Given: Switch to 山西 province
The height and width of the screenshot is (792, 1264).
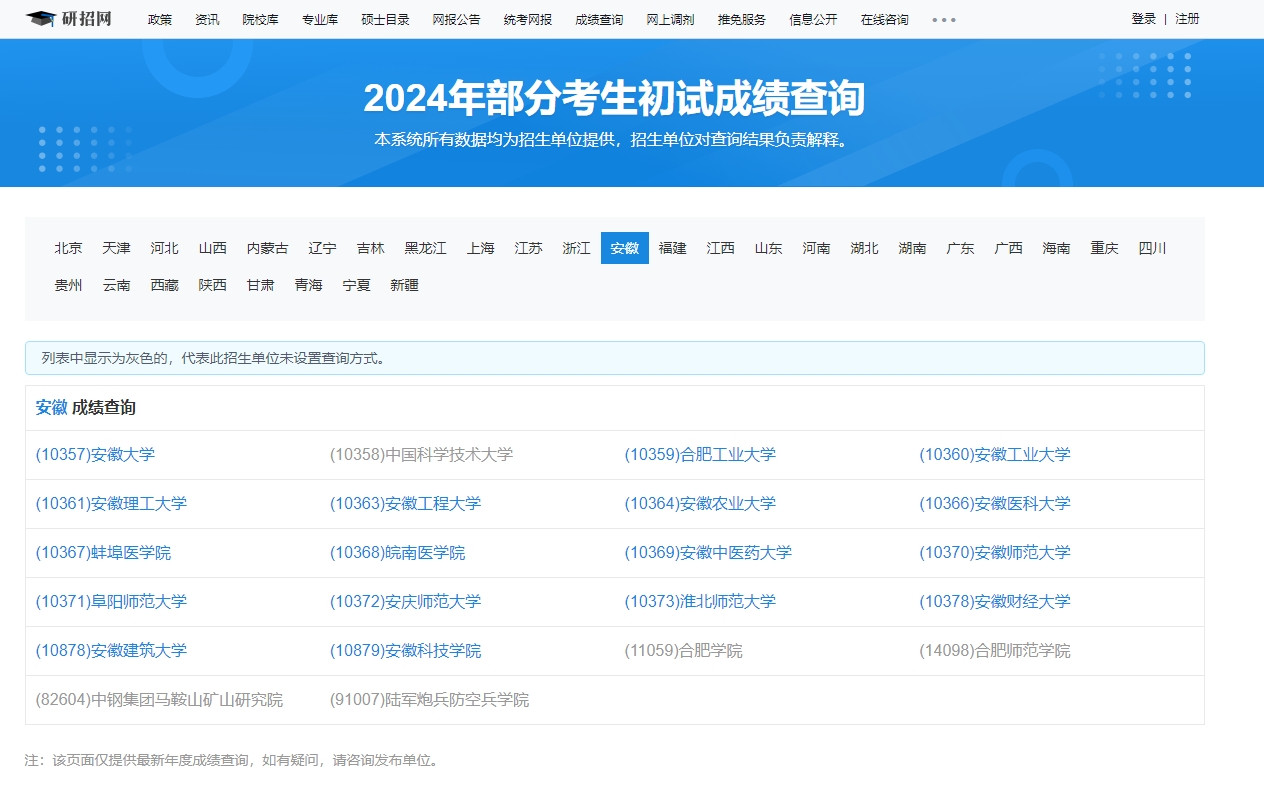Looking at the screenshot, I should [x=213, y=248].
